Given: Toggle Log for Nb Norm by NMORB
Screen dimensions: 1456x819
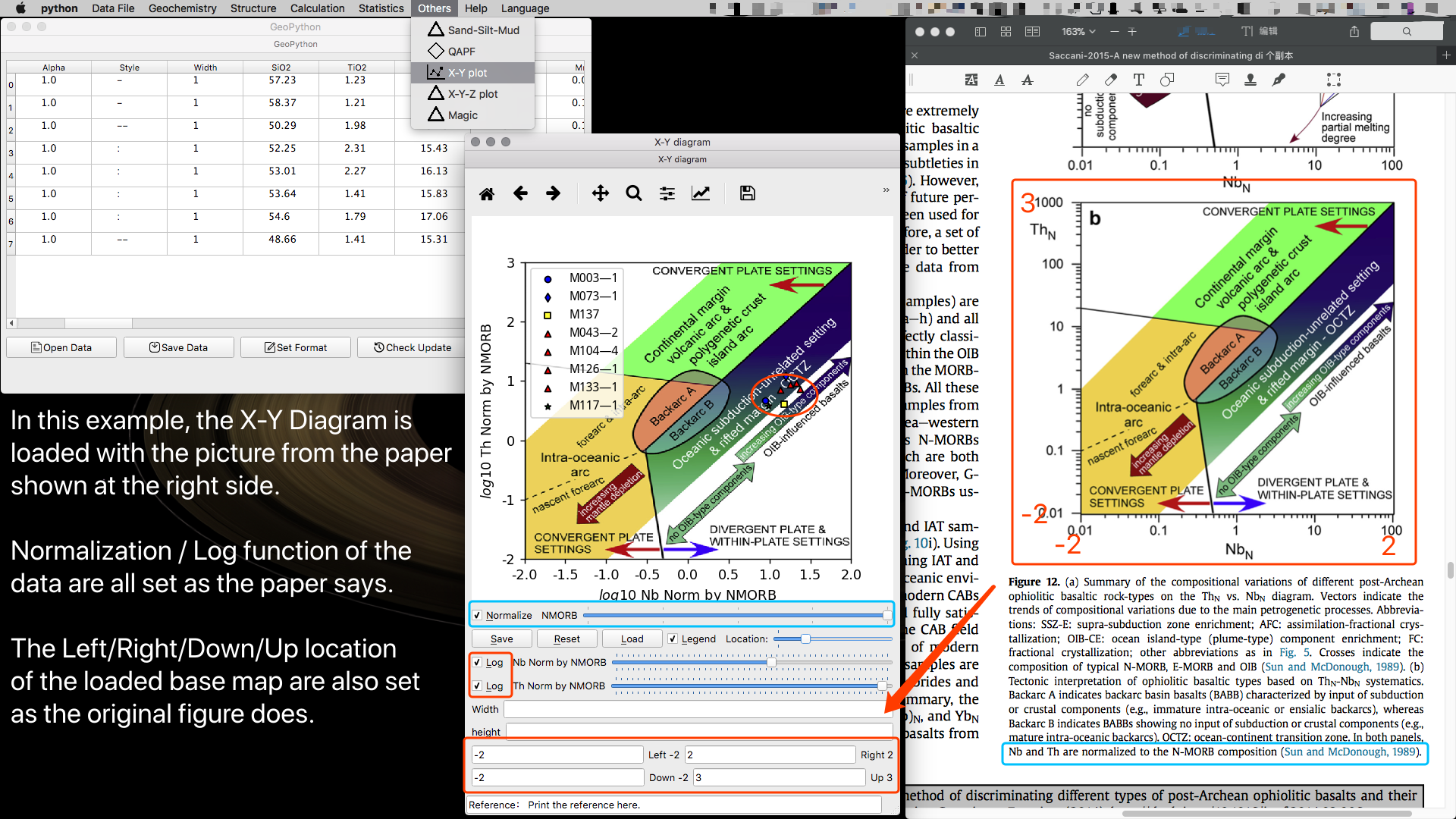Looking at the screenshot, I should [477, 662].
